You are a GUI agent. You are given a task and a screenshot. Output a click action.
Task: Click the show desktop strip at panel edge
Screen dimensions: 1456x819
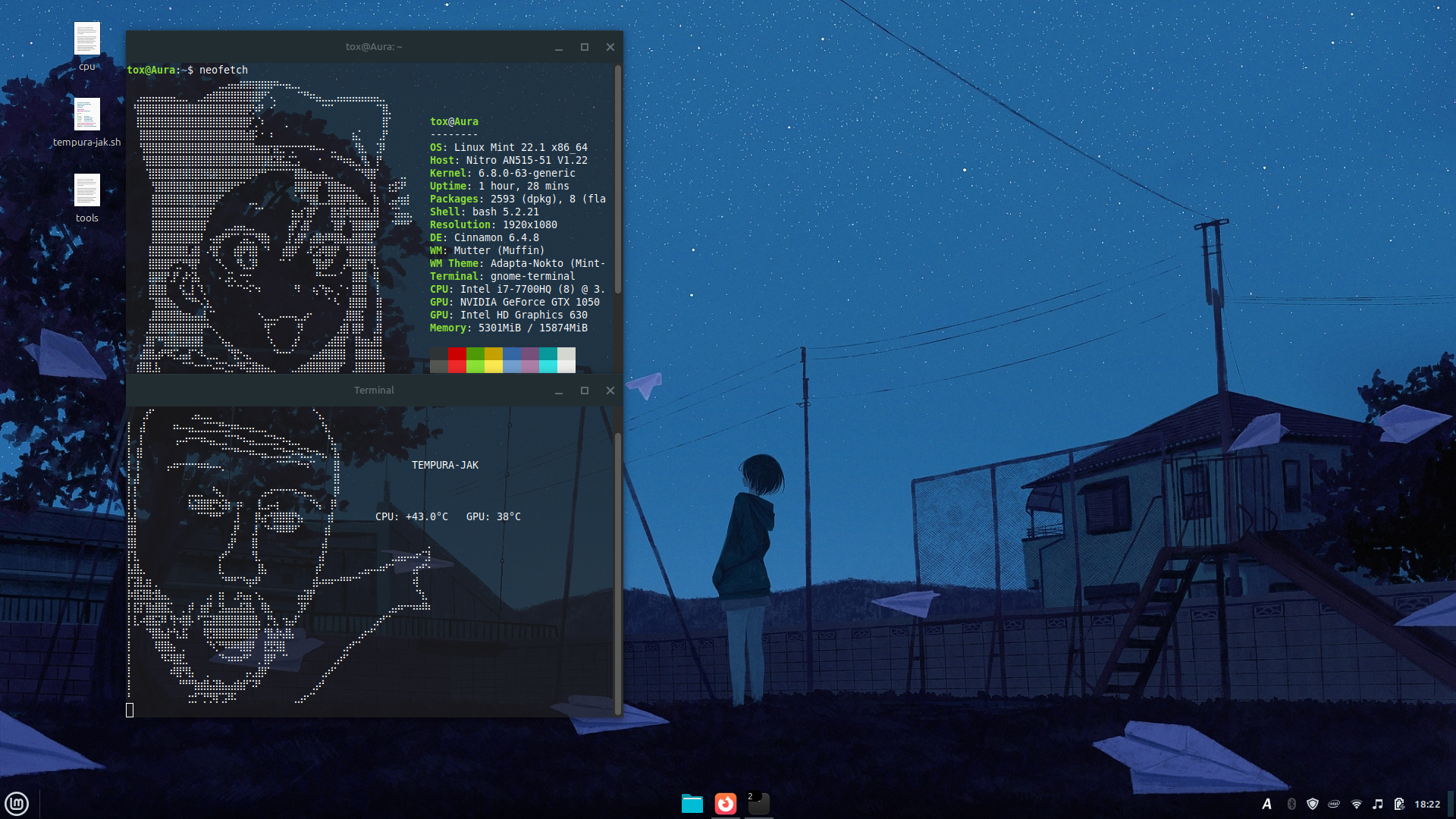[x=1451, y=804]
